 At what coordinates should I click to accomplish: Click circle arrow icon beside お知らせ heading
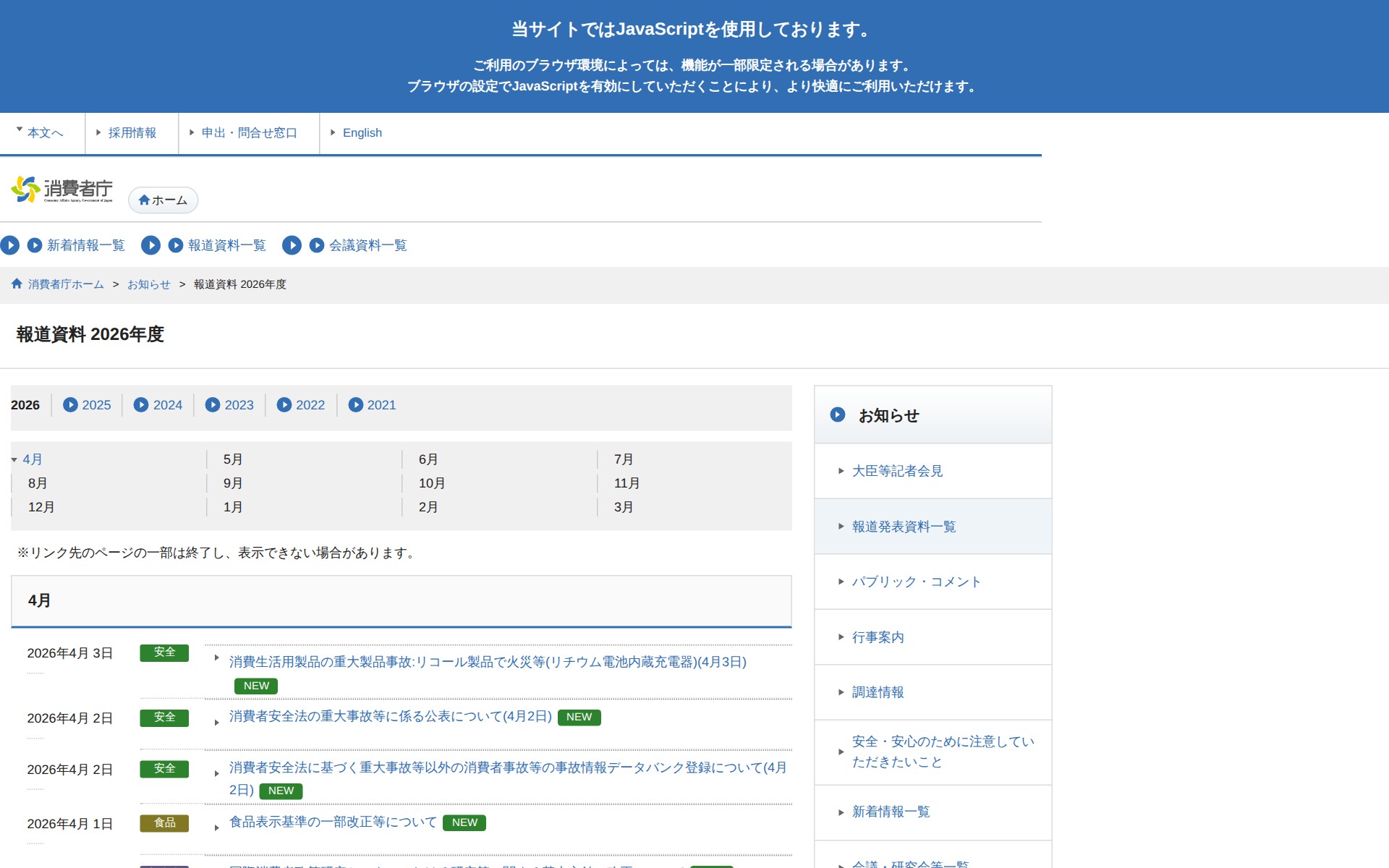click(838, 414)
